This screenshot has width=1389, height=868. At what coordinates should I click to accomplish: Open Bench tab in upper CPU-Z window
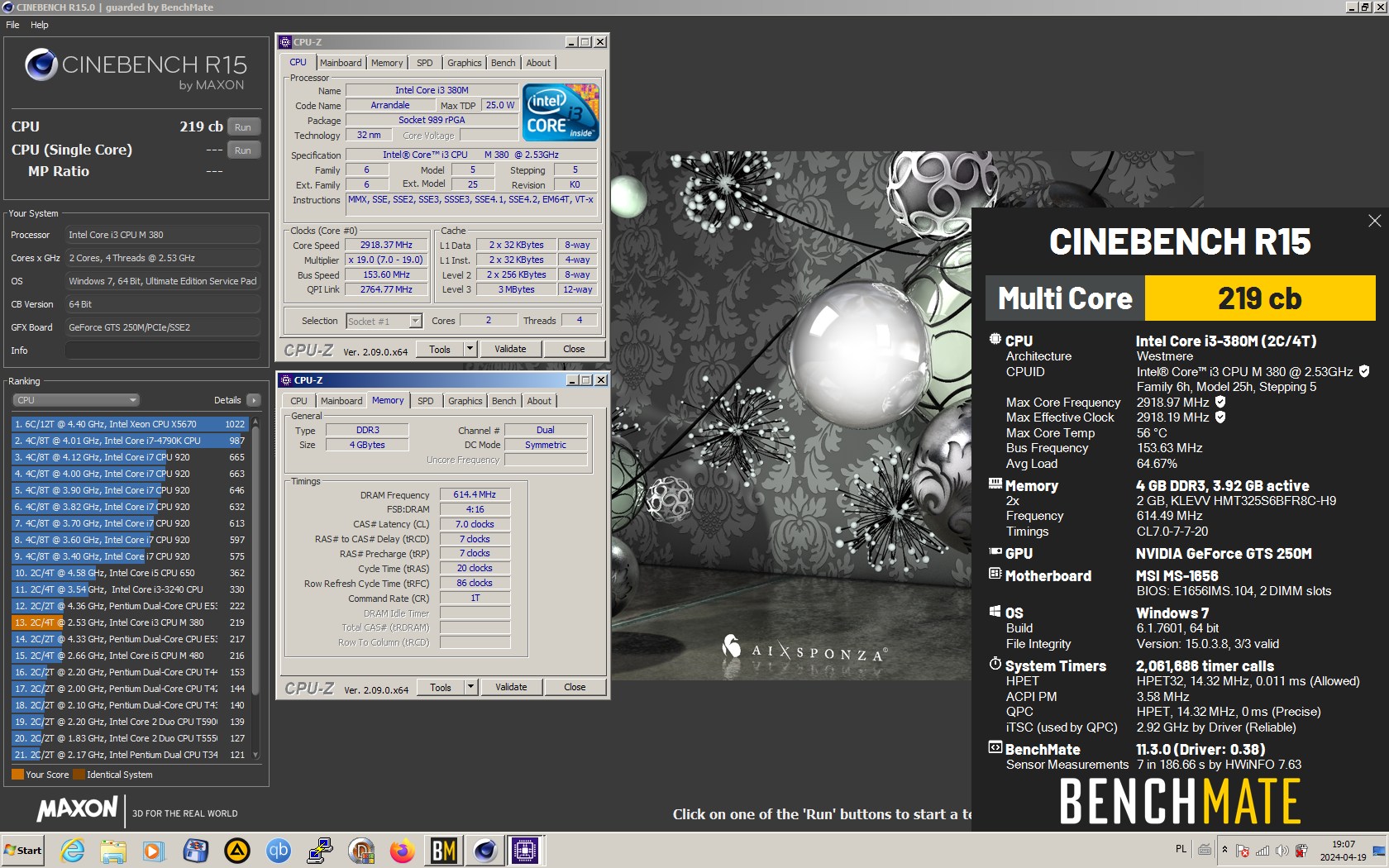pos(503,63)
